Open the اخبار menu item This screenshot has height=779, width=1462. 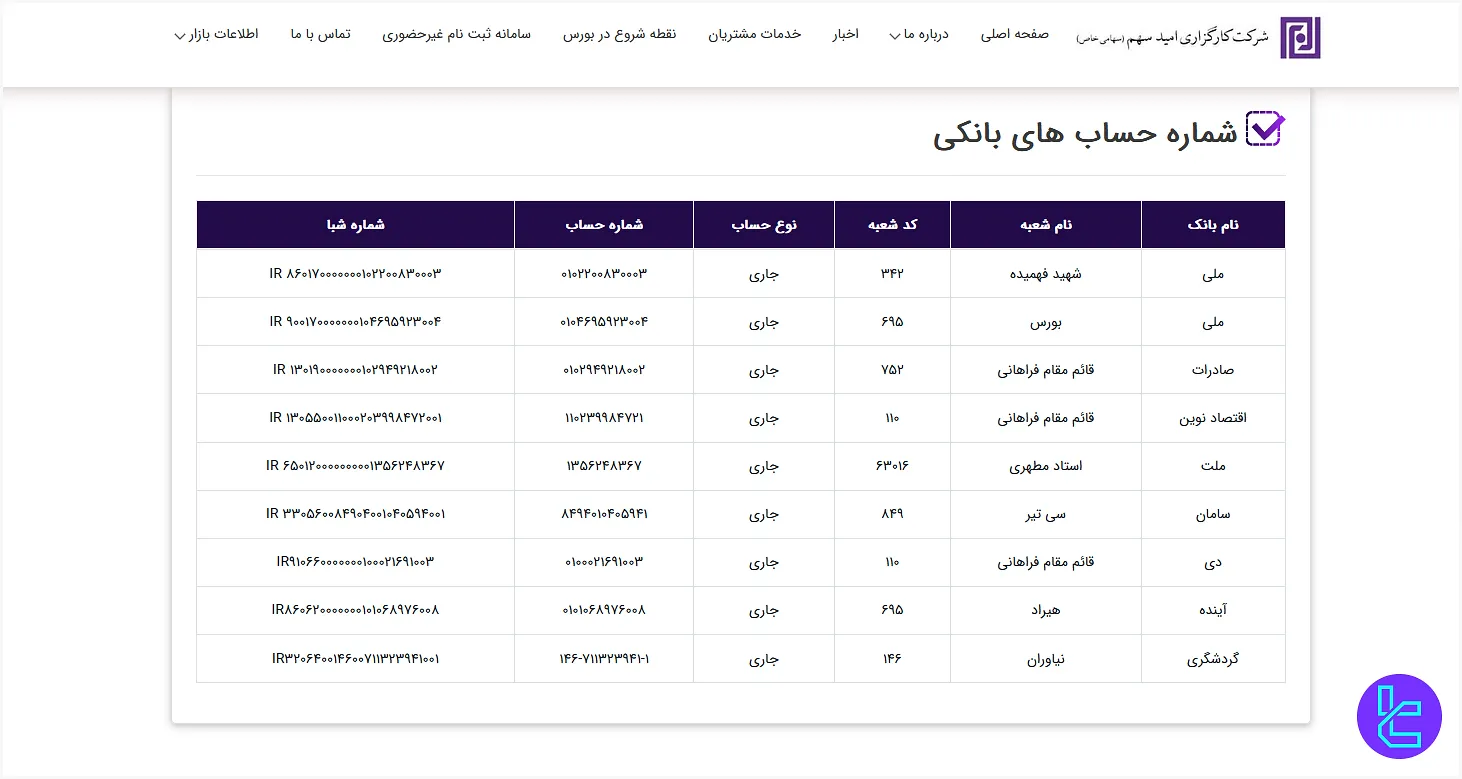click(x=845, y=34)
